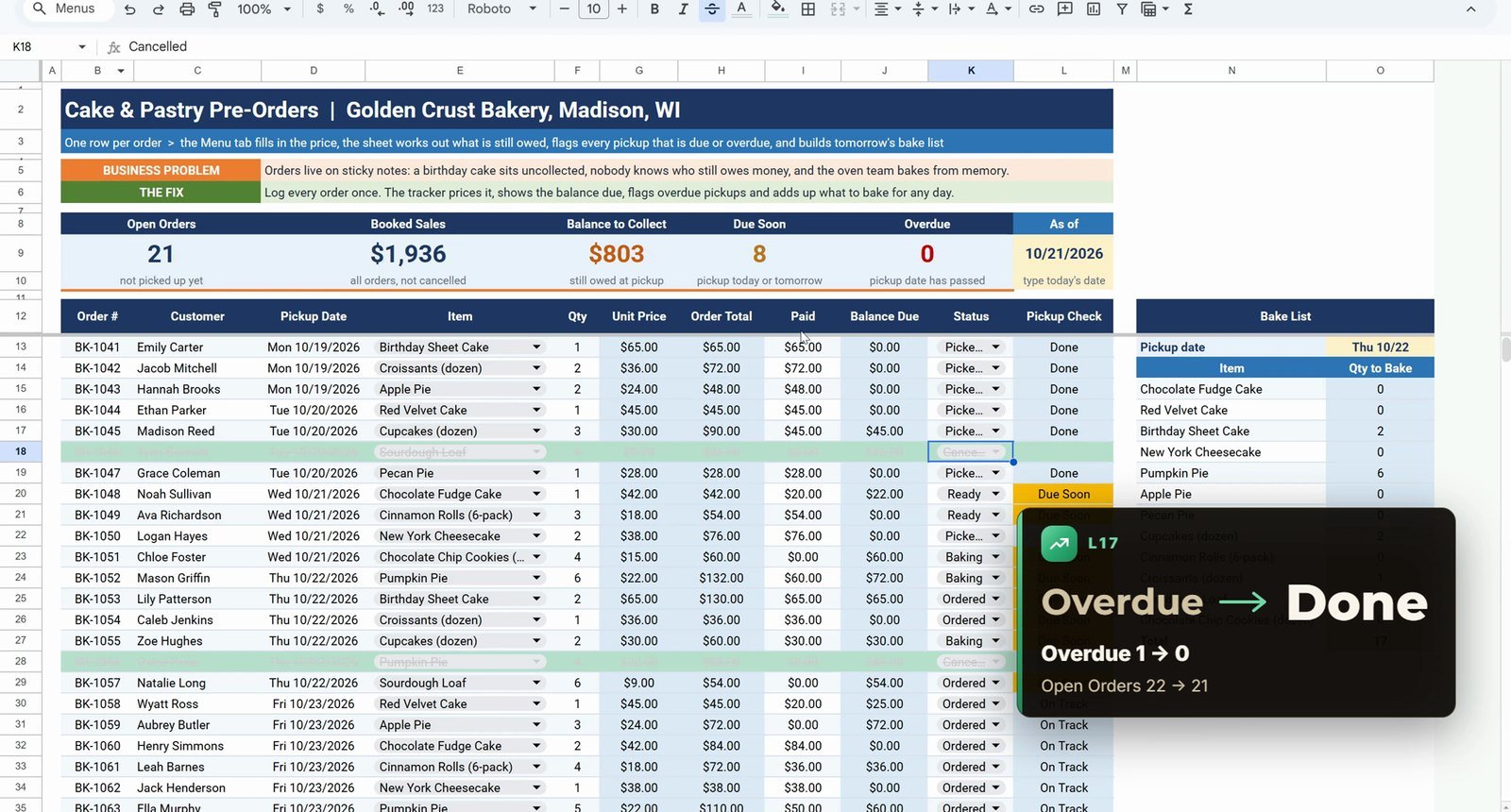Open the fill color bucket
1511x812 pixels.
(777, 8)
